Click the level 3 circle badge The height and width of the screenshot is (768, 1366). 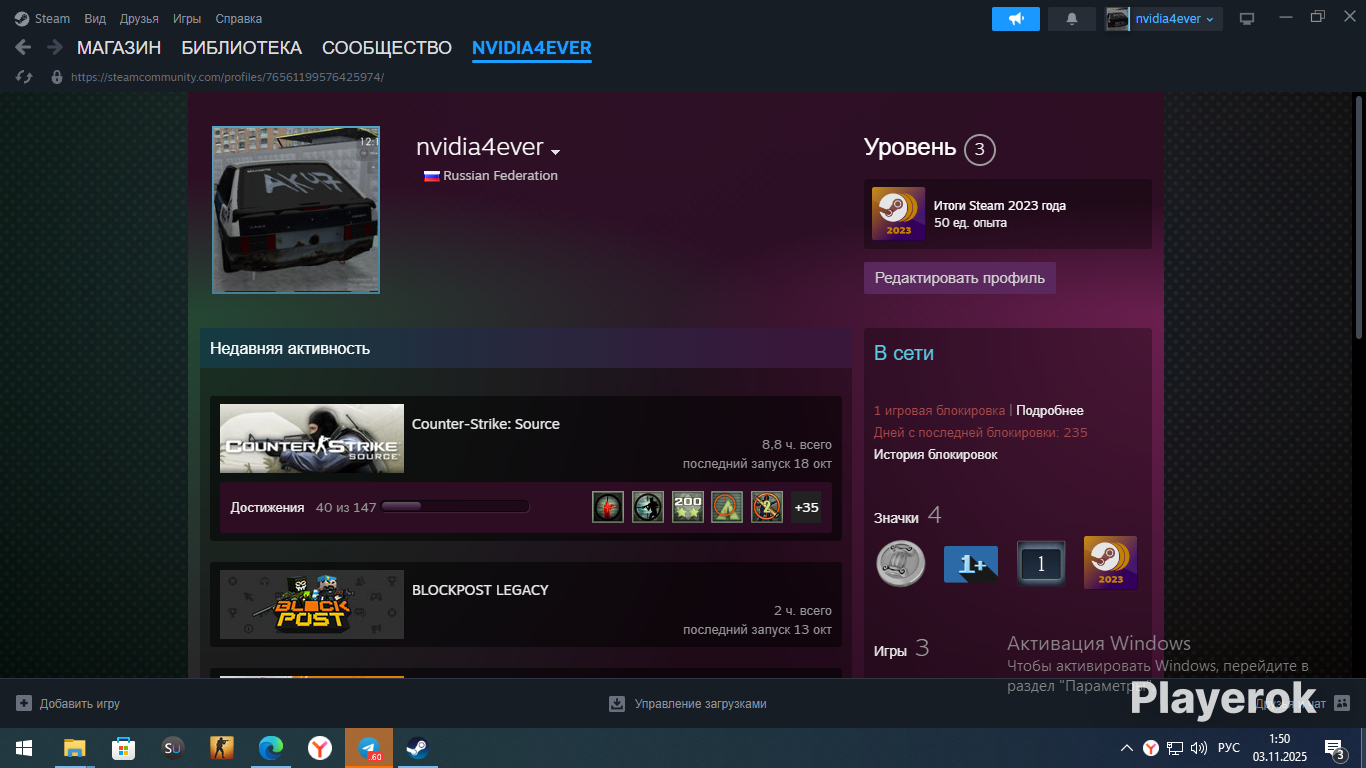980,150
